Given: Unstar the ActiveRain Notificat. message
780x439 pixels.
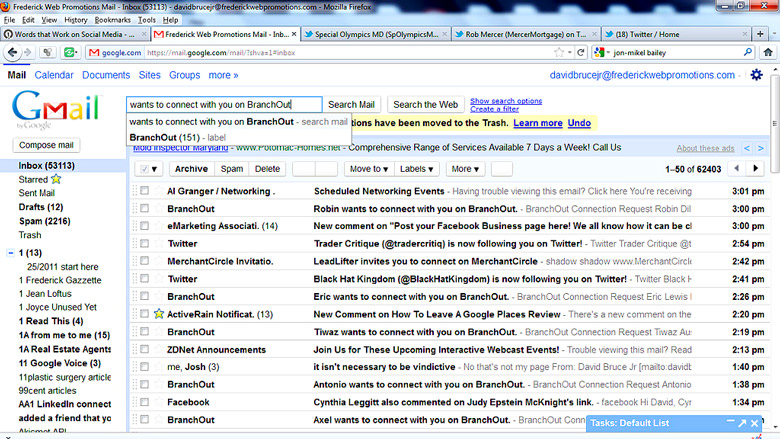Looking at the screenshot, I should pos(159,314).
